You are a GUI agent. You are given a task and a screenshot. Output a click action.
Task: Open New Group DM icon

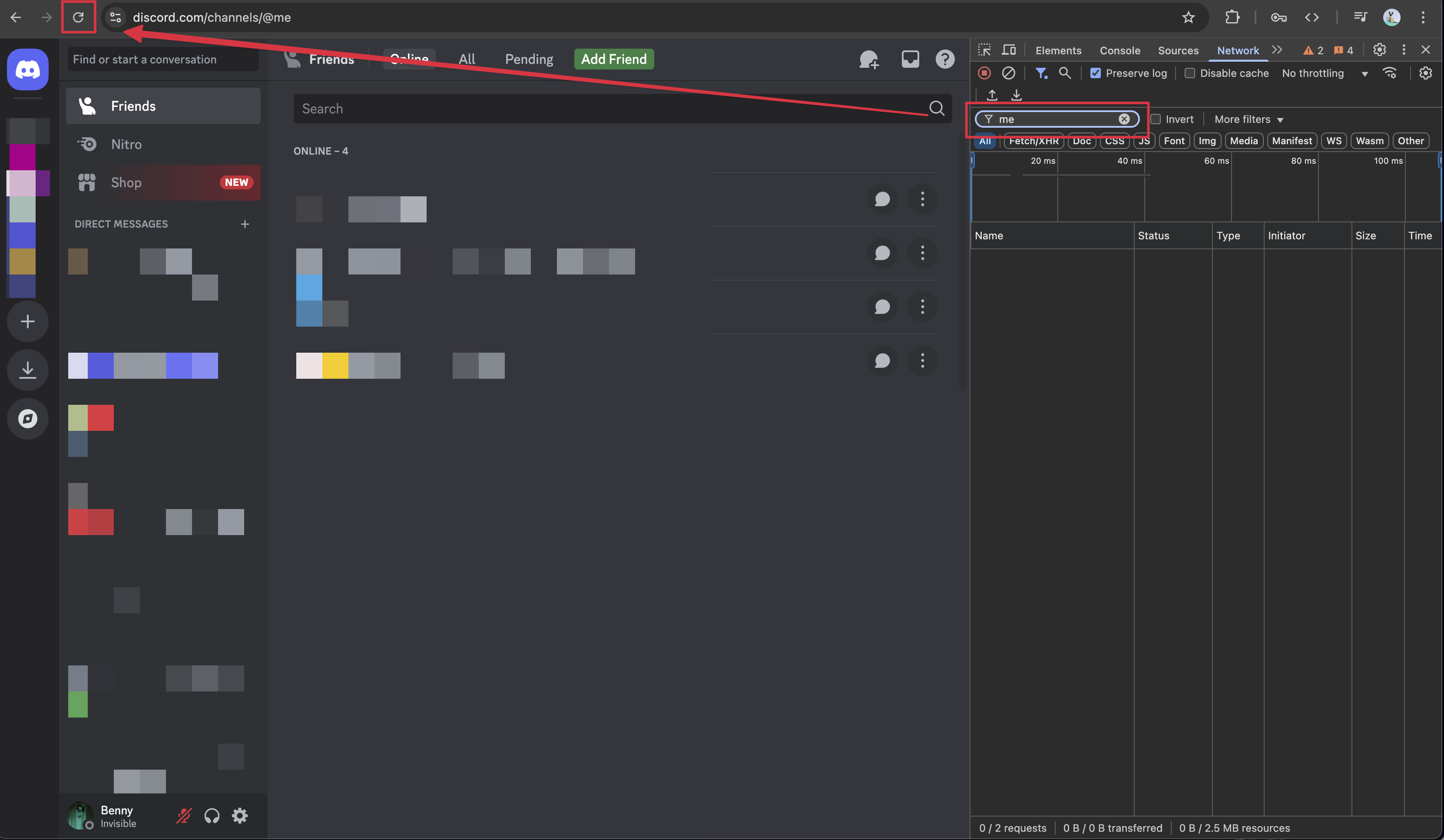(x=869, y=59)
